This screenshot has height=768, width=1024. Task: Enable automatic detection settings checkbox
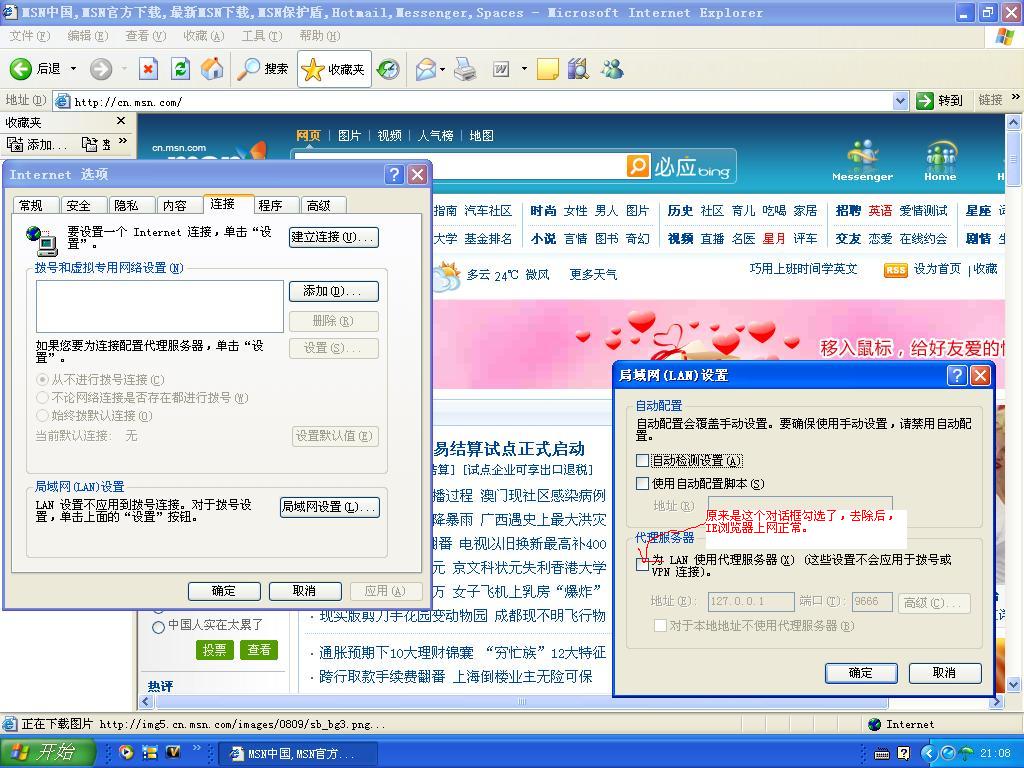pyautogui.click(x=643, y=460)
